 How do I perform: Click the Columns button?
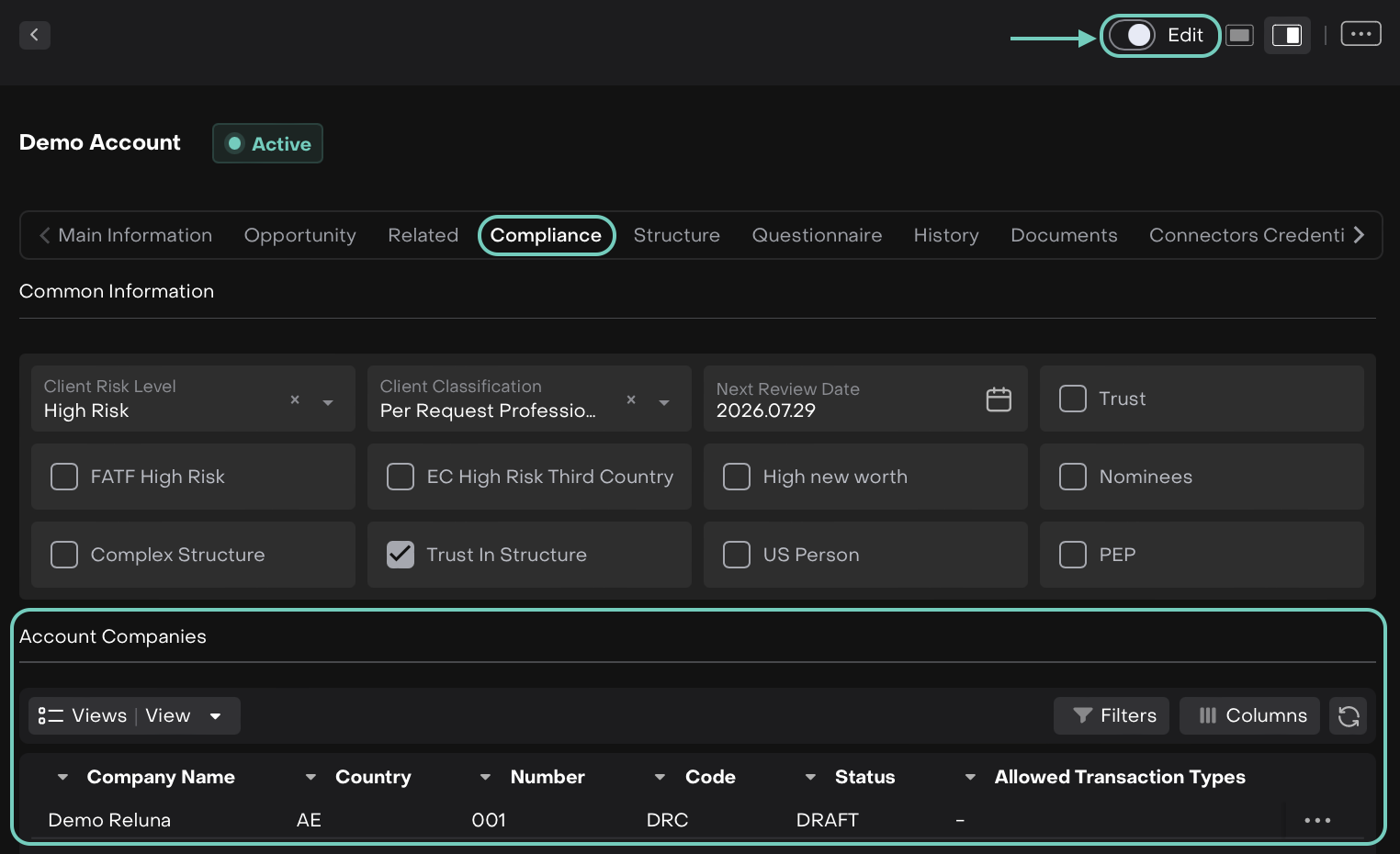pos(1250,716)
